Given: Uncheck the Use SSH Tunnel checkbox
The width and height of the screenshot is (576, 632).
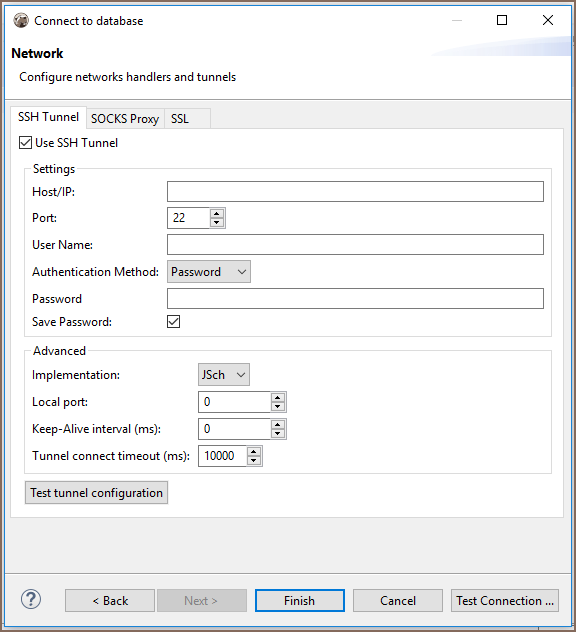Looking at the screenshot, I should tap(25, 143).
